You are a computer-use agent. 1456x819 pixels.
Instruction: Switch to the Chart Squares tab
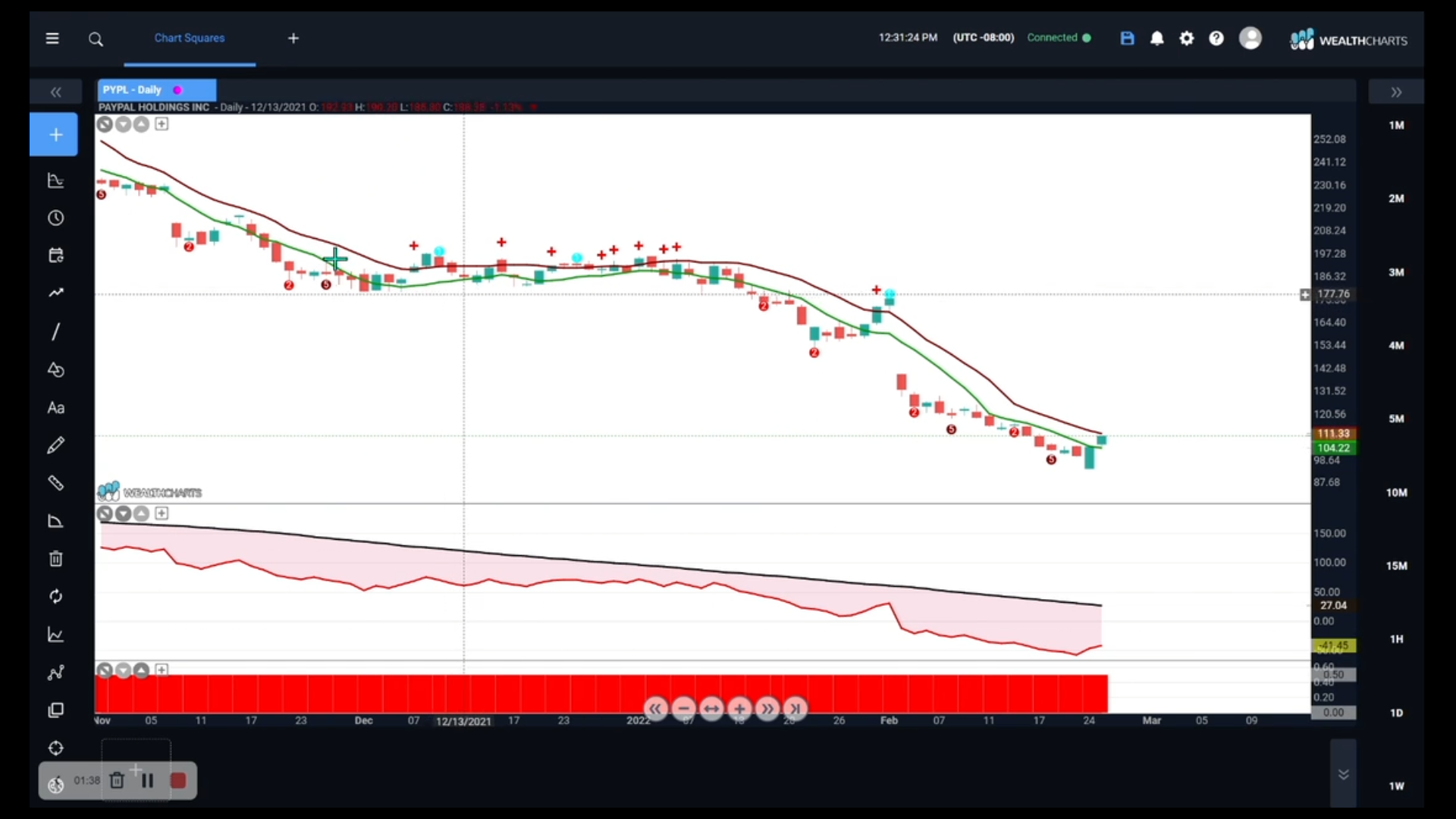click(190, 38)
